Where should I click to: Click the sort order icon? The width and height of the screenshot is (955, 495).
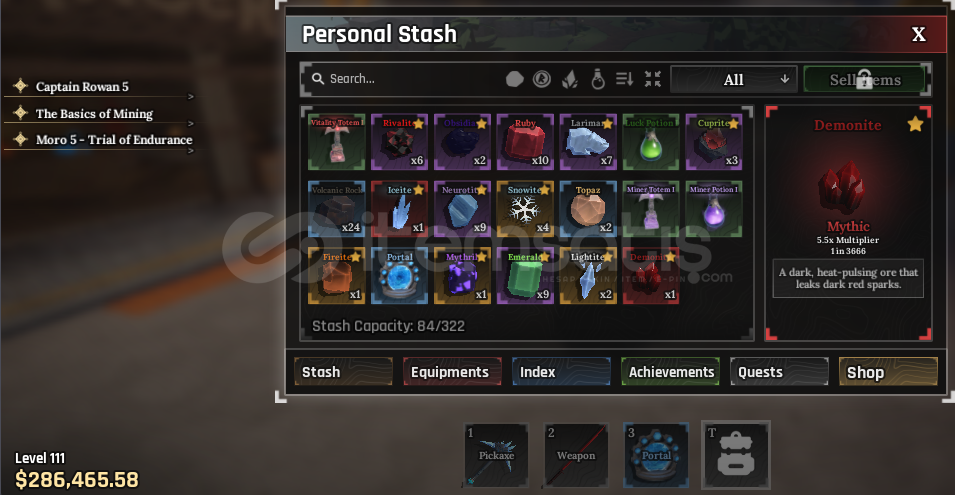624,79
